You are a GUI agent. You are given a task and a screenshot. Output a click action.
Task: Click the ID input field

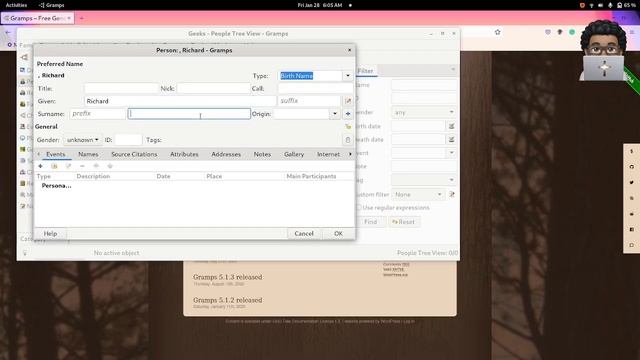128,140
